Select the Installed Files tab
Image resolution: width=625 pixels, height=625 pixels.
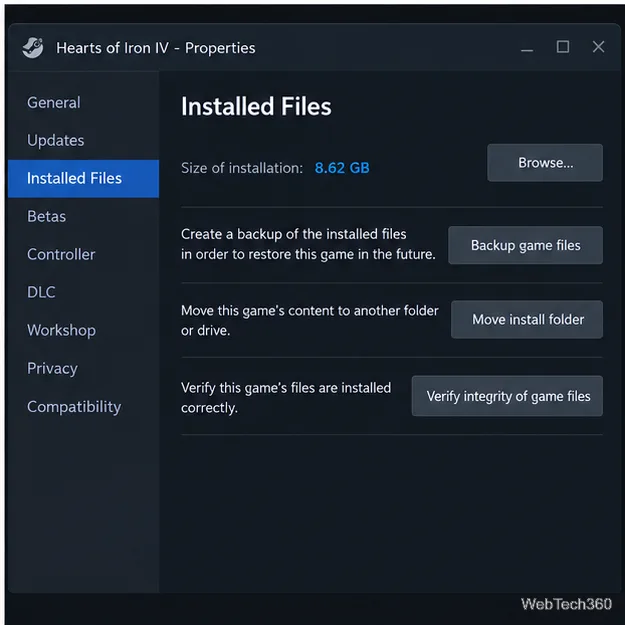tap(83, 179)
